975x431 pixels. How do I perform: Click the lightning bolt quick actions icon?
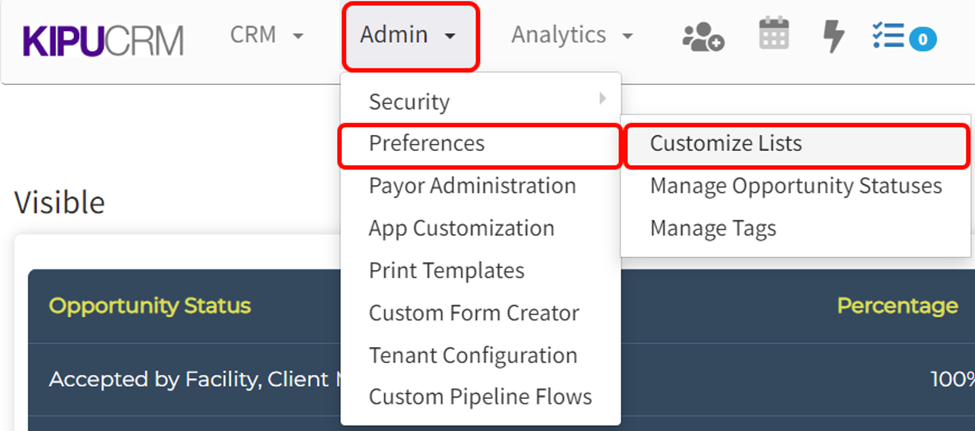coord(833,36)
